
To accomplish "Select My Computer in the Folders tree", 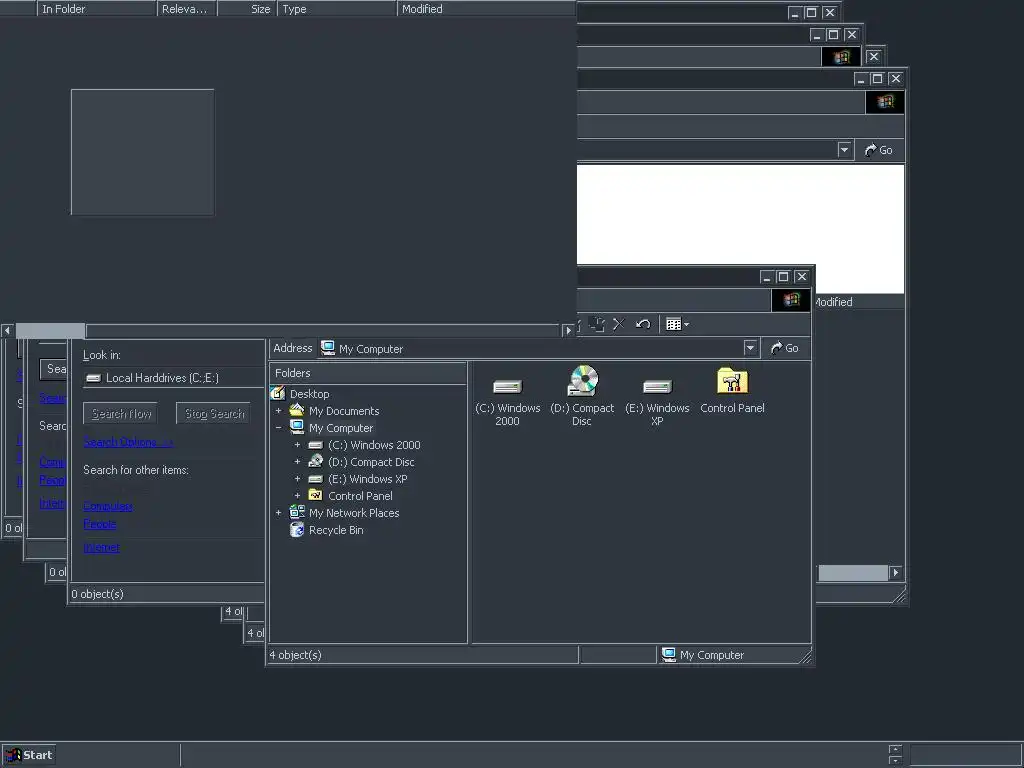I will [x=341, y=428].
